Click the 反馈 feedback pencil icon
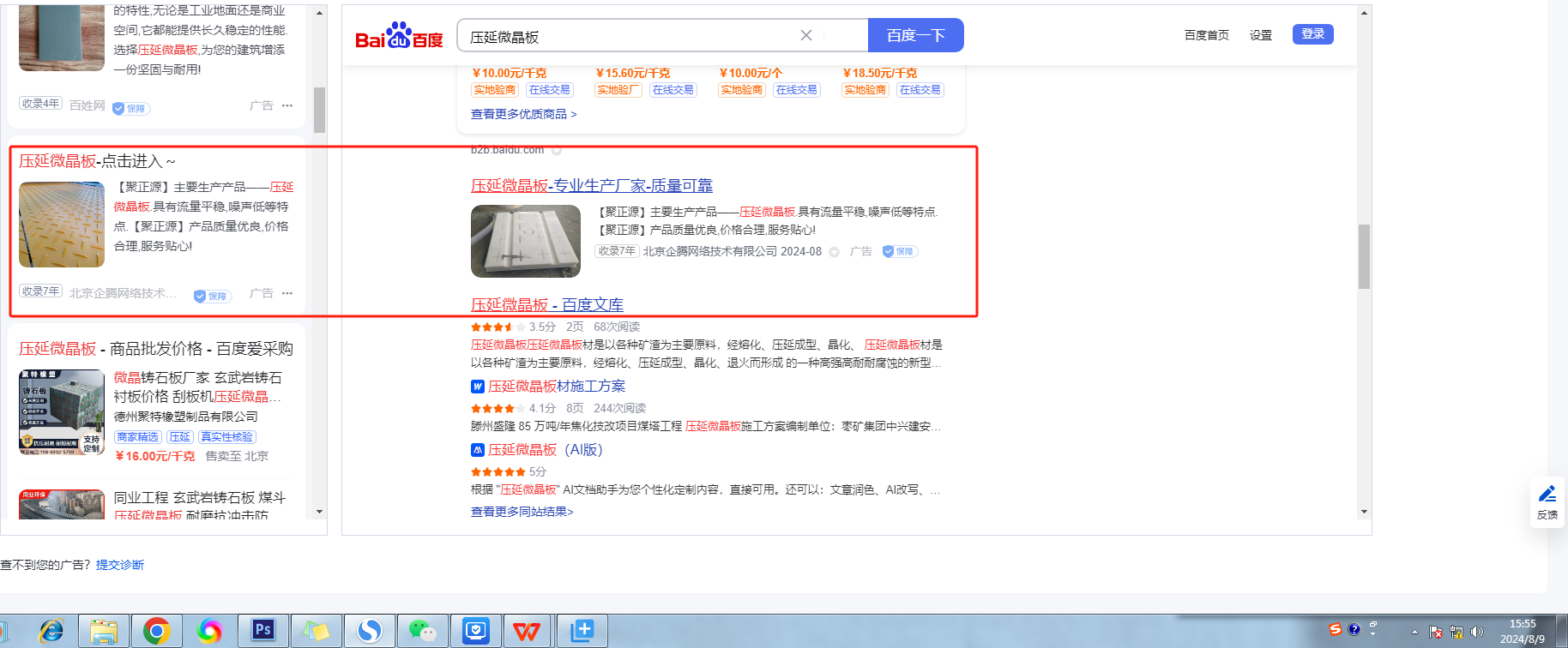1568x648 pixels. tap(1547, 495)
